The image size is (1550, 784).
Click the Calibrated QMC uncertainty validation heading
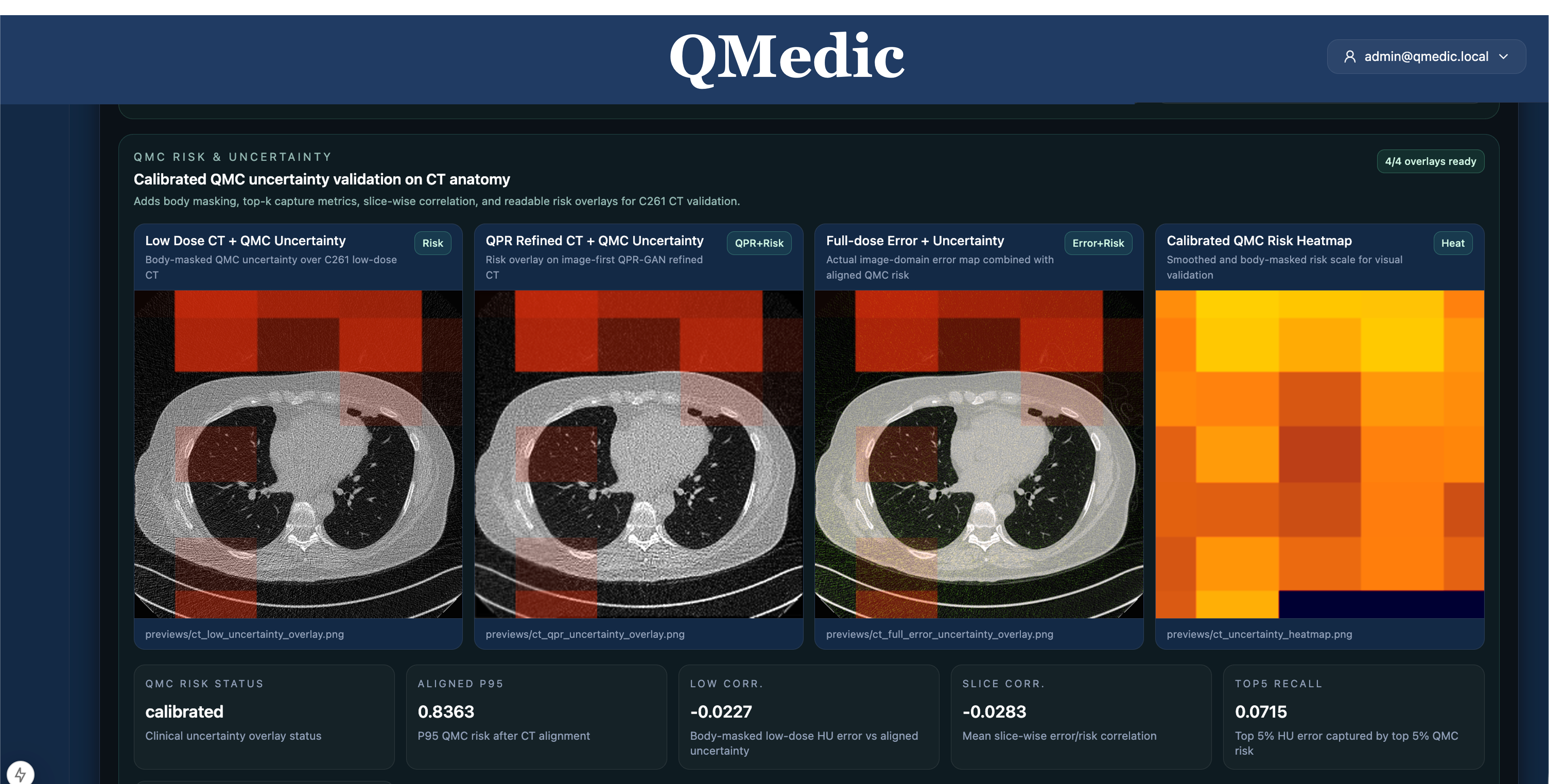coord(321,179)
